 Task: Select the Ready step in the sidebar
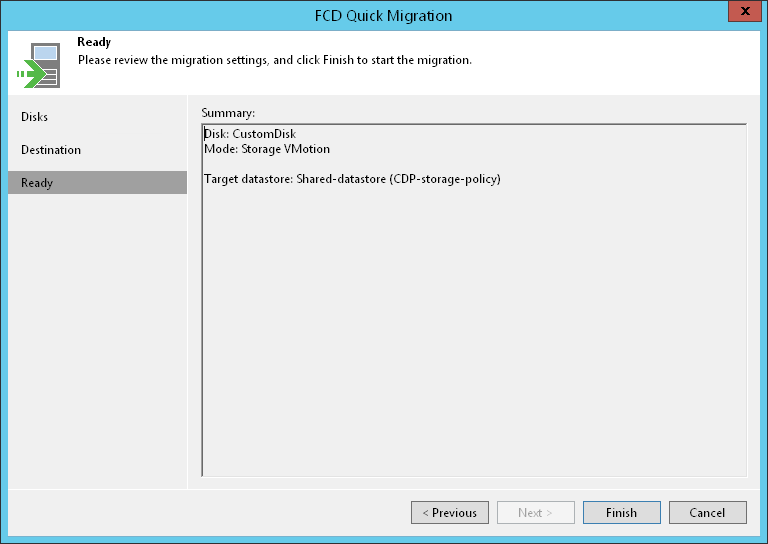(x=37, y=183)
